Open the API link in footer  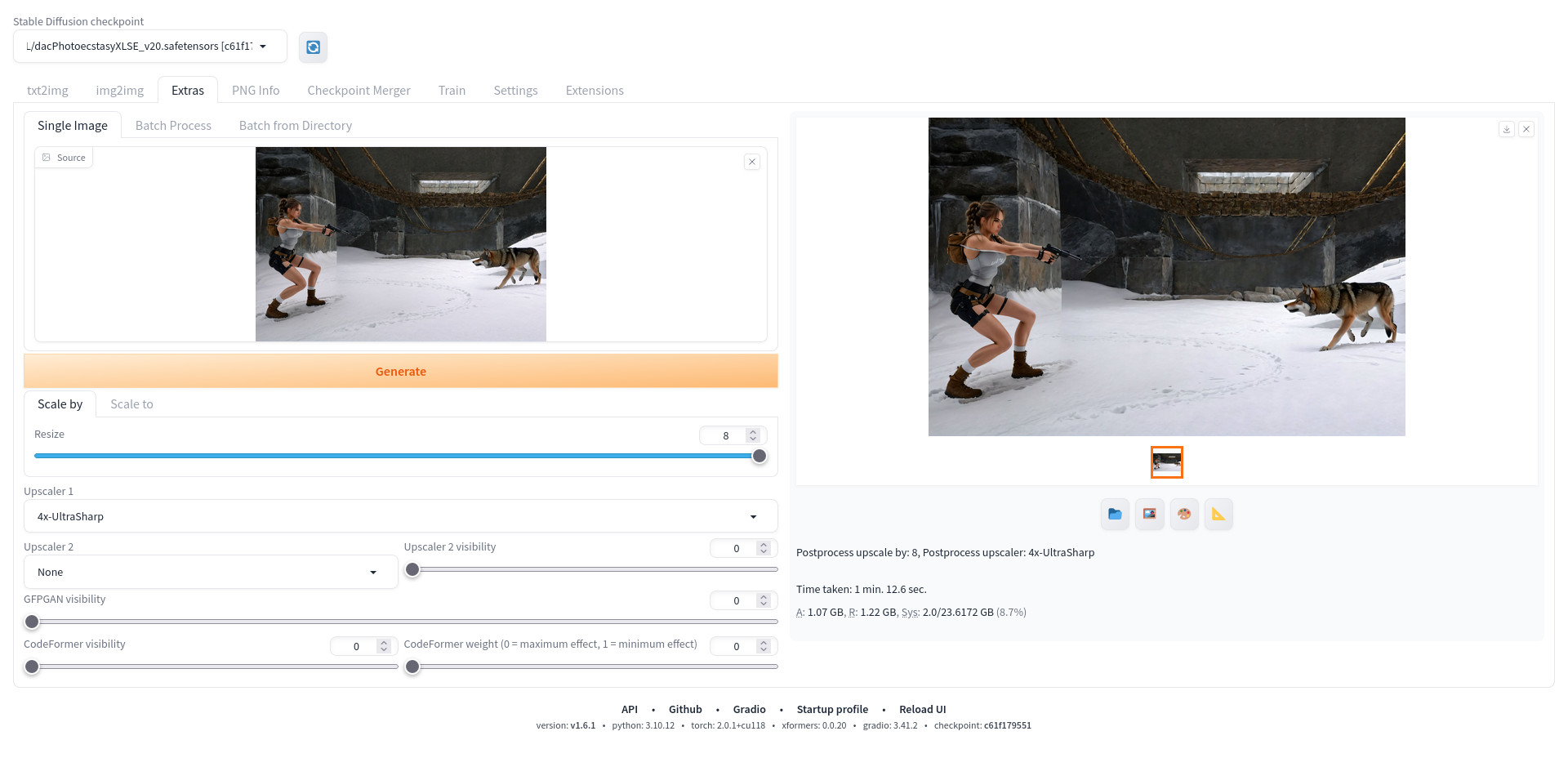tap(629, 709)
